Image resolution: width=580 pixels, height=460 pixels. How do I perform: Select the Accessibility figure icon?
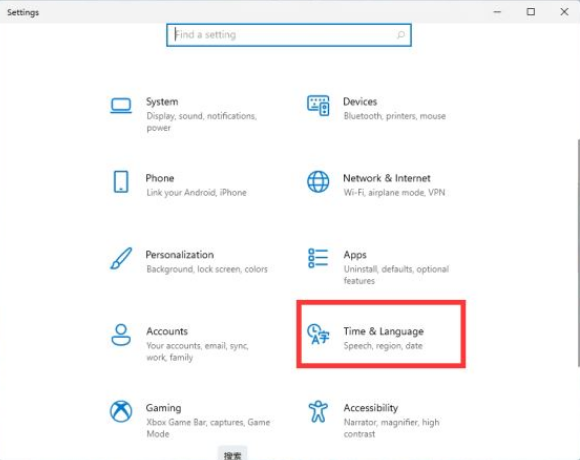coord(318,411)
